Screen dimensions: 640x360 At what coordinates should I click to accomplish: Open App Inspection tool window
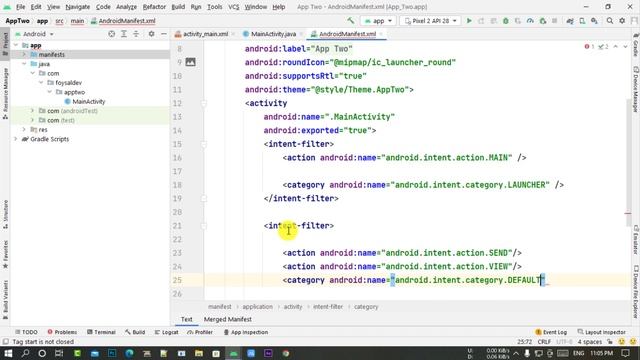246,332
